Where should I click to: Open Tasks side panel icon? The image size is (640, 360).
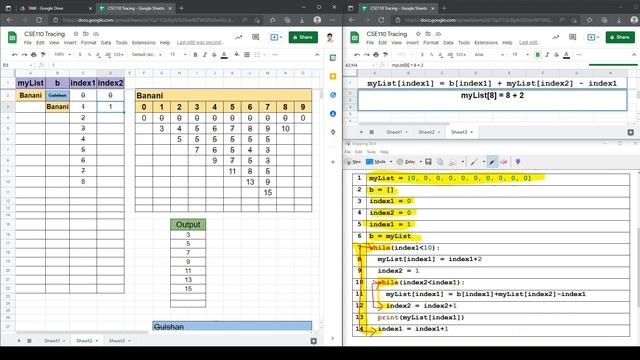tap(333, 95)
